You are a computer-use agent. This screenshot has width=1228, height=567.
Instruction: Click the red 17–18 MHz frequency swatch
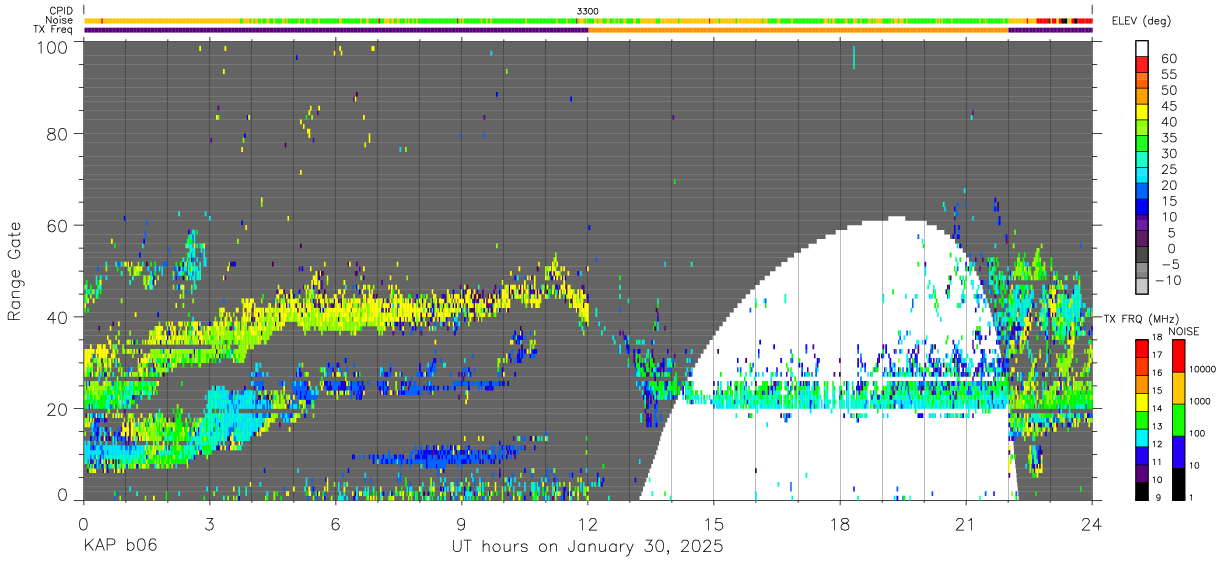[x=1142, y=347]
